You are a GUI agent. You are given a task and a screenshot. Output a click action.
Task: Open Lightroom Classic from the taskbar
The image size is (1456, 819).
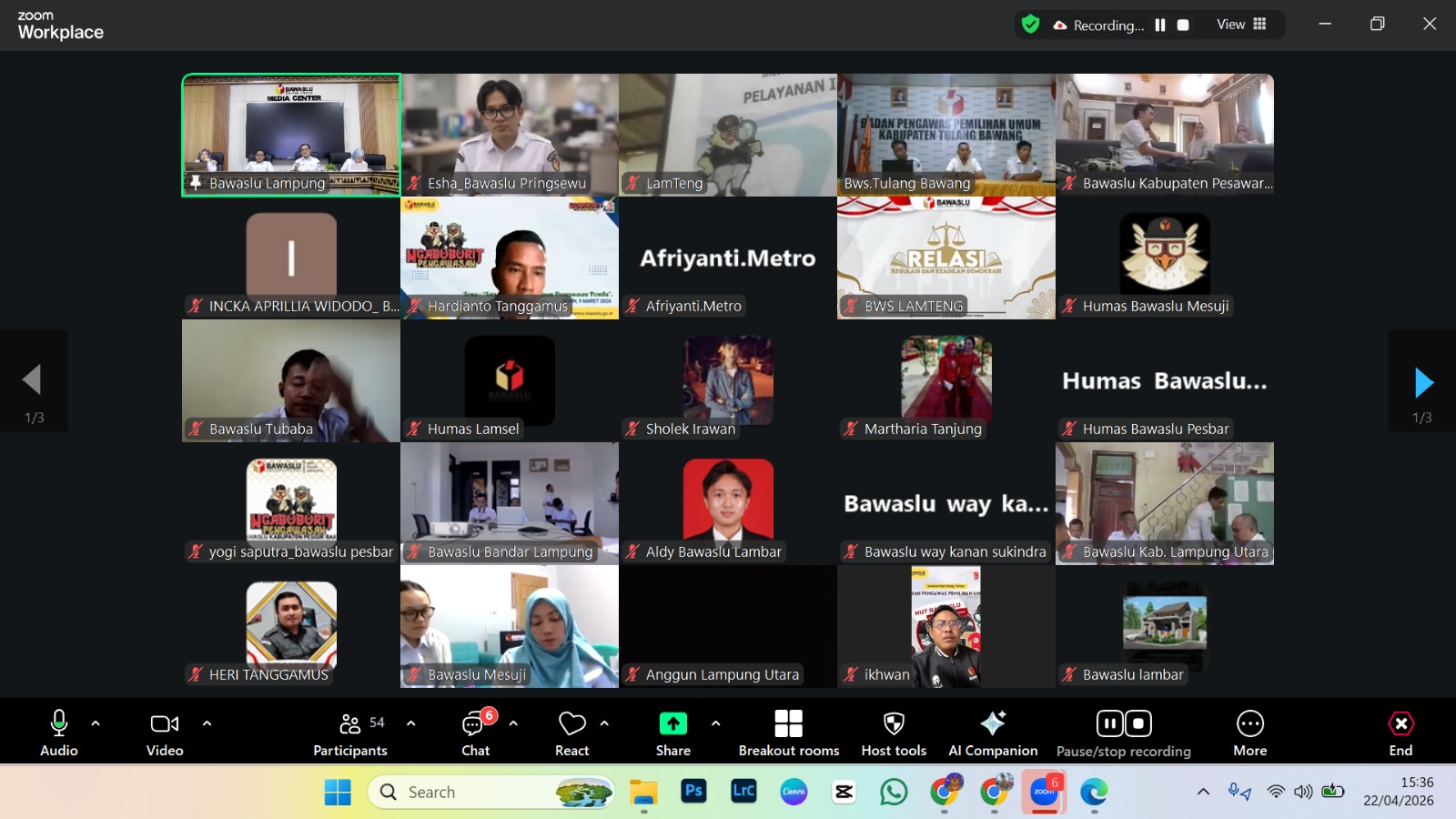coord(743,792)
